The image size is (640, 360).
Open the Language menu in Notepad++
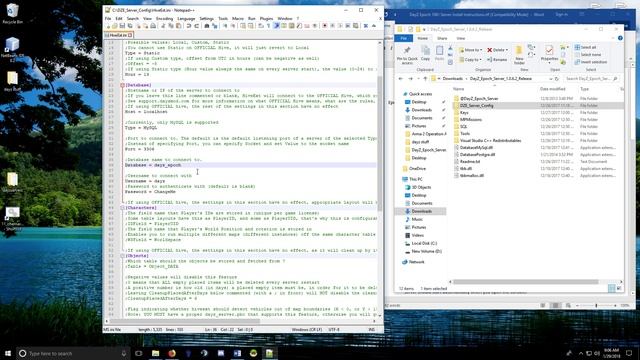coord(186,18)
